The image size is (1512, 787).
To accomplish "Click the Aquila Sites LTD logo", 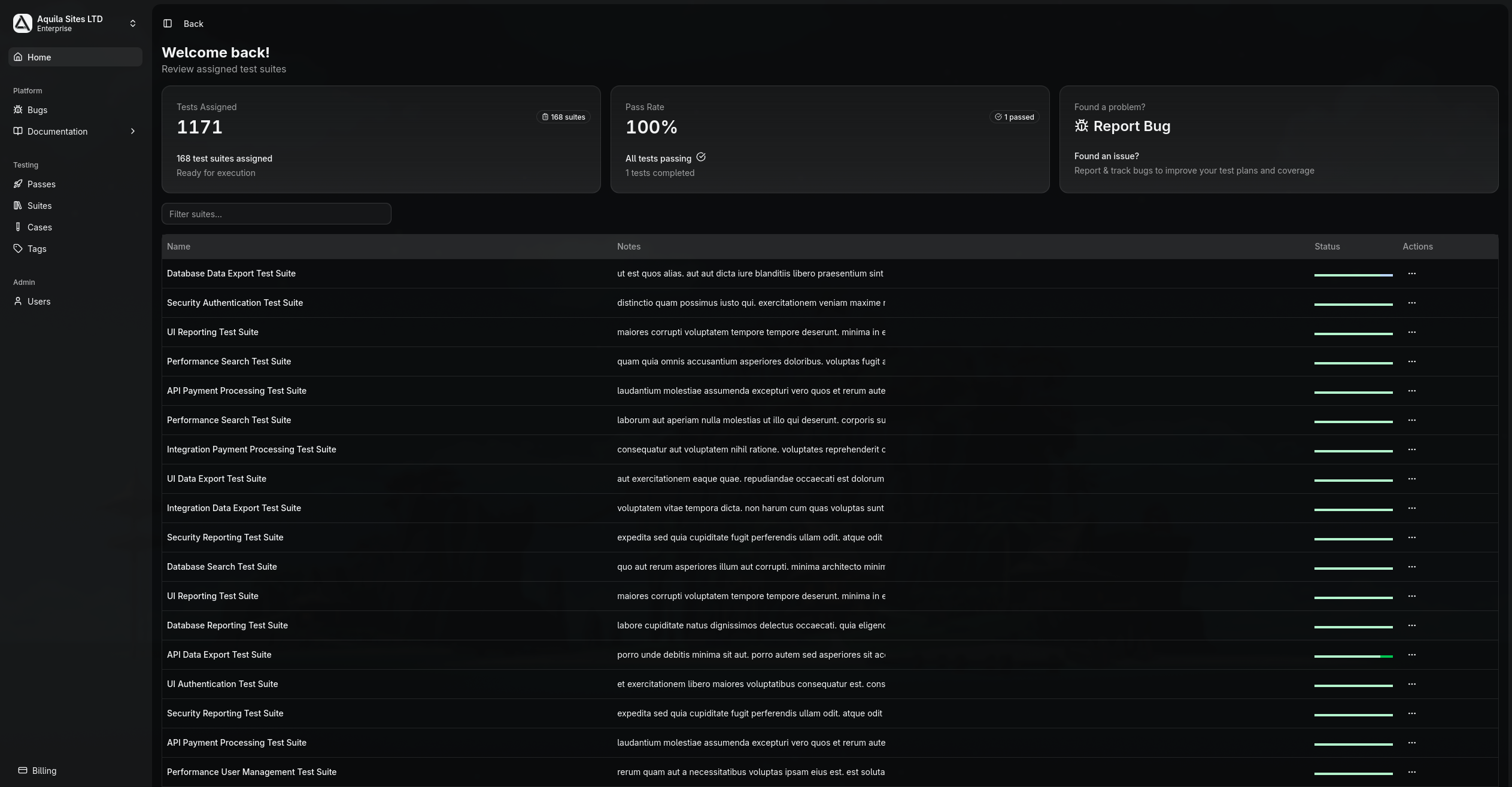I will pyautogui.click(x=22, y=23).
